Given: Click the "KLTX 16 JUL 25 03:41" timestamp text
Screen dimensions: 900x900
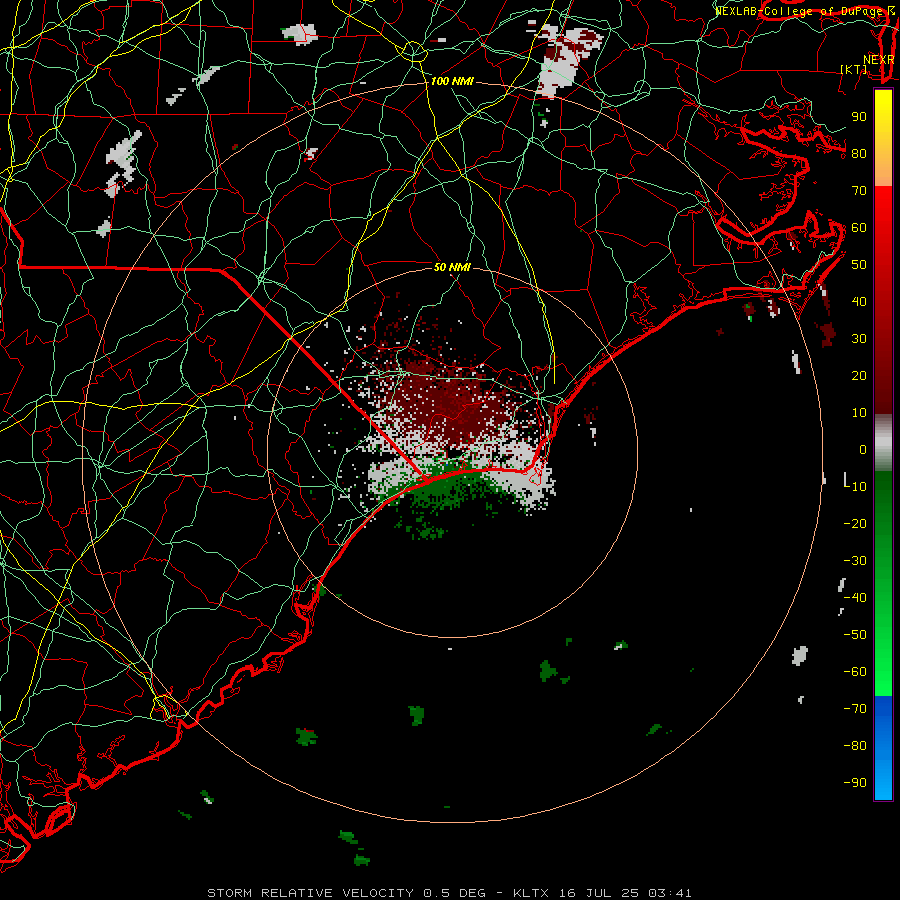Looking at the screenshot, I should click(602, 893).
